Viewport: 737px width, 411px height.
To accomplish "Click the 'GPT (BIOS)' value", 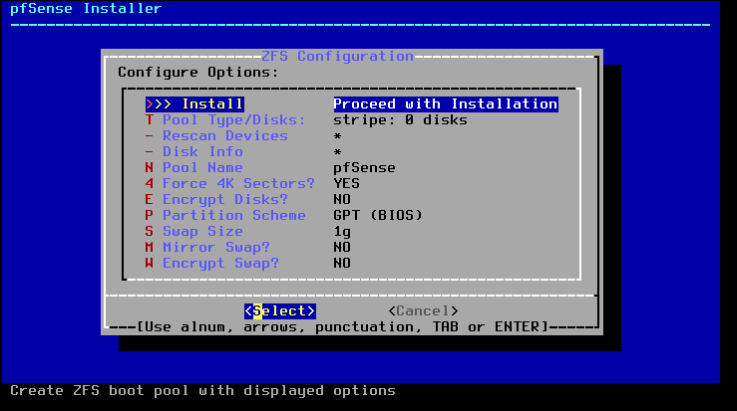I will [378, 216].
